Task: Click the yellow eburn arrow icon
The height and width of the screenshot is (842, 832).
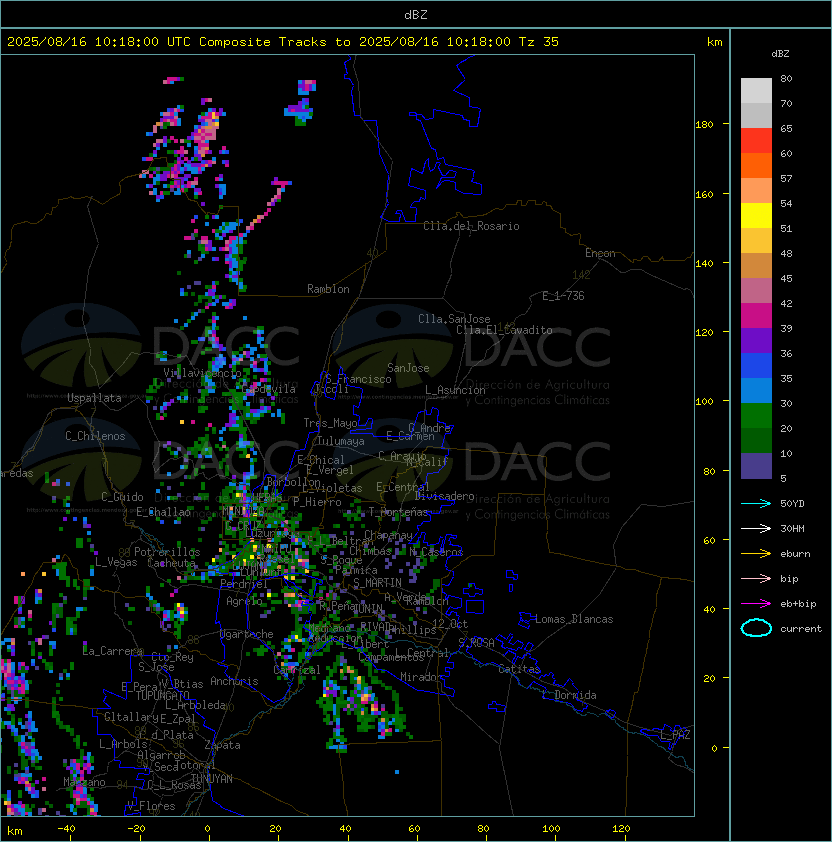Action: (756, 554)
